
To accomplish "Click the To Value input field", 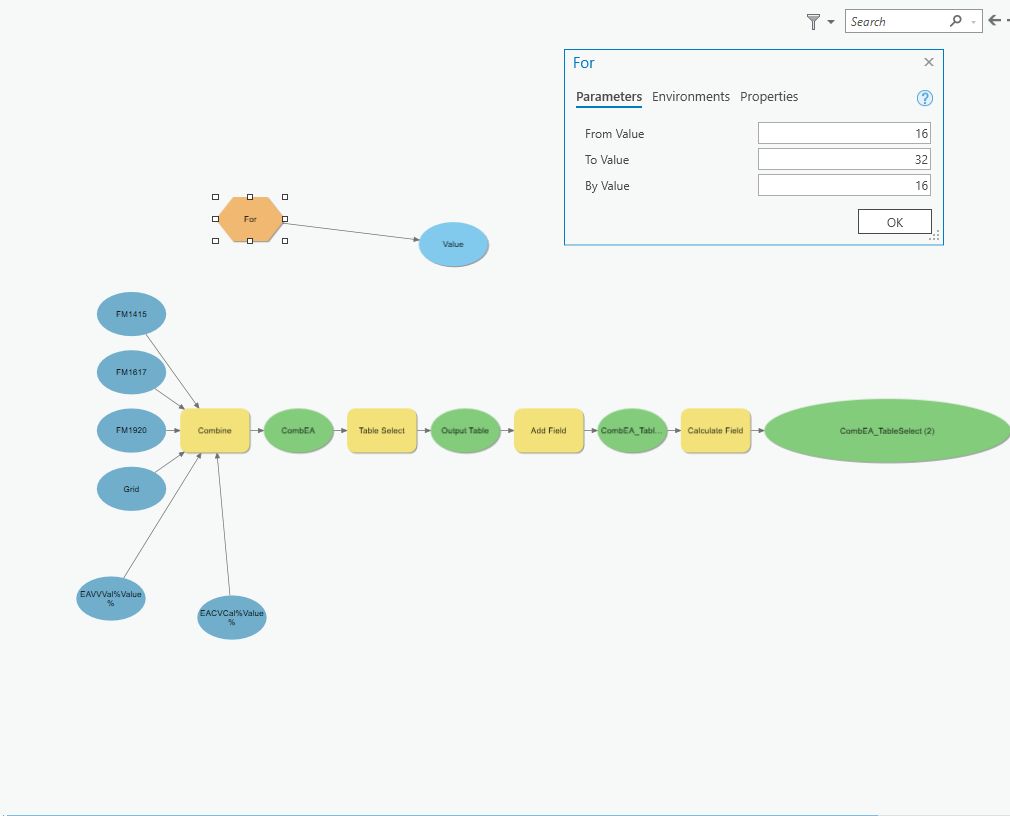I will pos(844,159).
